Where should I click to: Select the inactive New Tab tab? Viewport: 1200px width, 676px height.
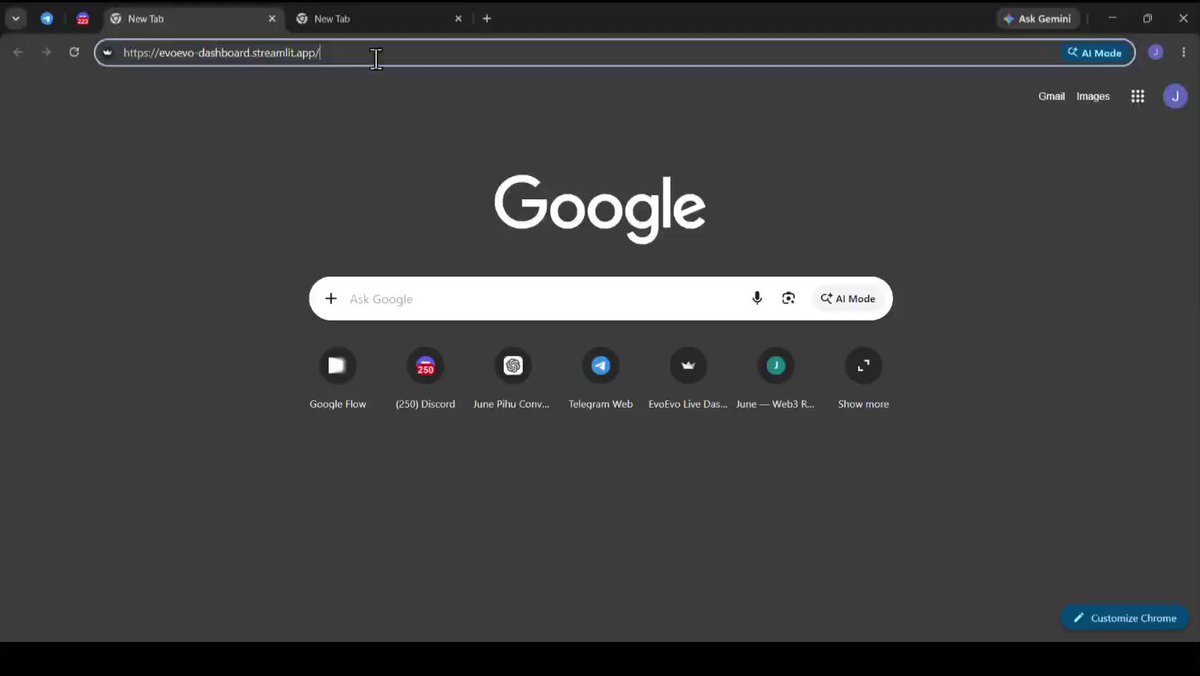coord(380,19)
